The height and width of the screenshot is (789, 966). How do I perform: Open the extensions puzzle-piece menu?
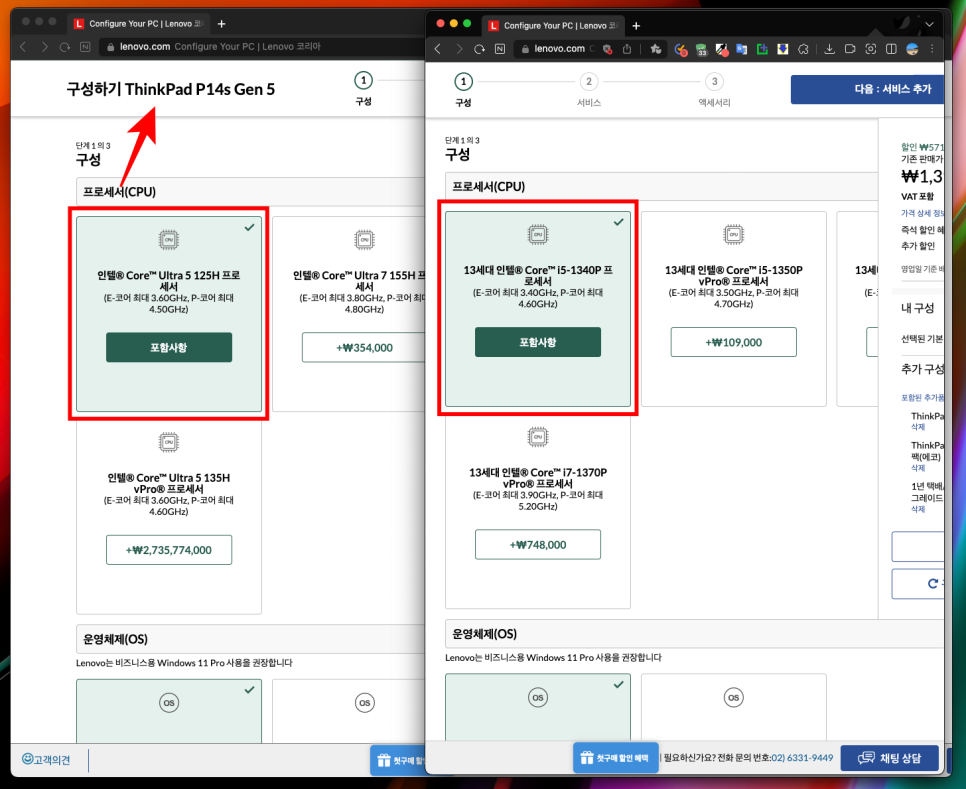coord(803,49)
